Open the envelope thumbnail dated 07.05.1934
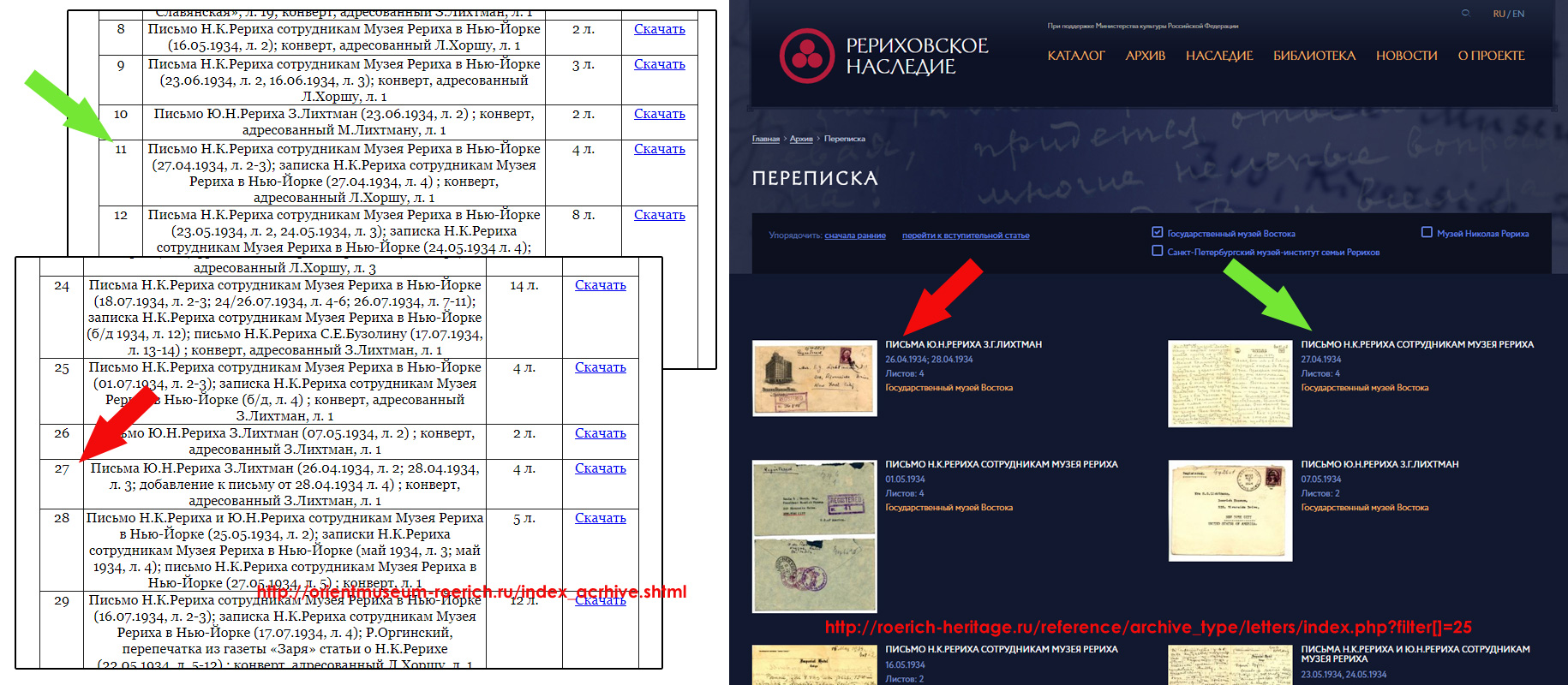This screenshot has width=1568, height=685. pos(1230,511)
